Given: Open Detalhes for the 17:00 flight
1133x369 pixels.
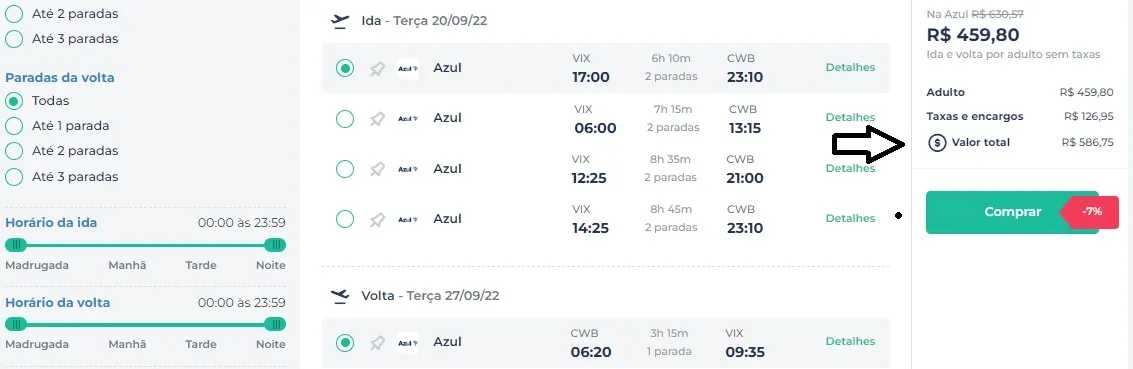Looking at the screenshot, I should [850, 67].
